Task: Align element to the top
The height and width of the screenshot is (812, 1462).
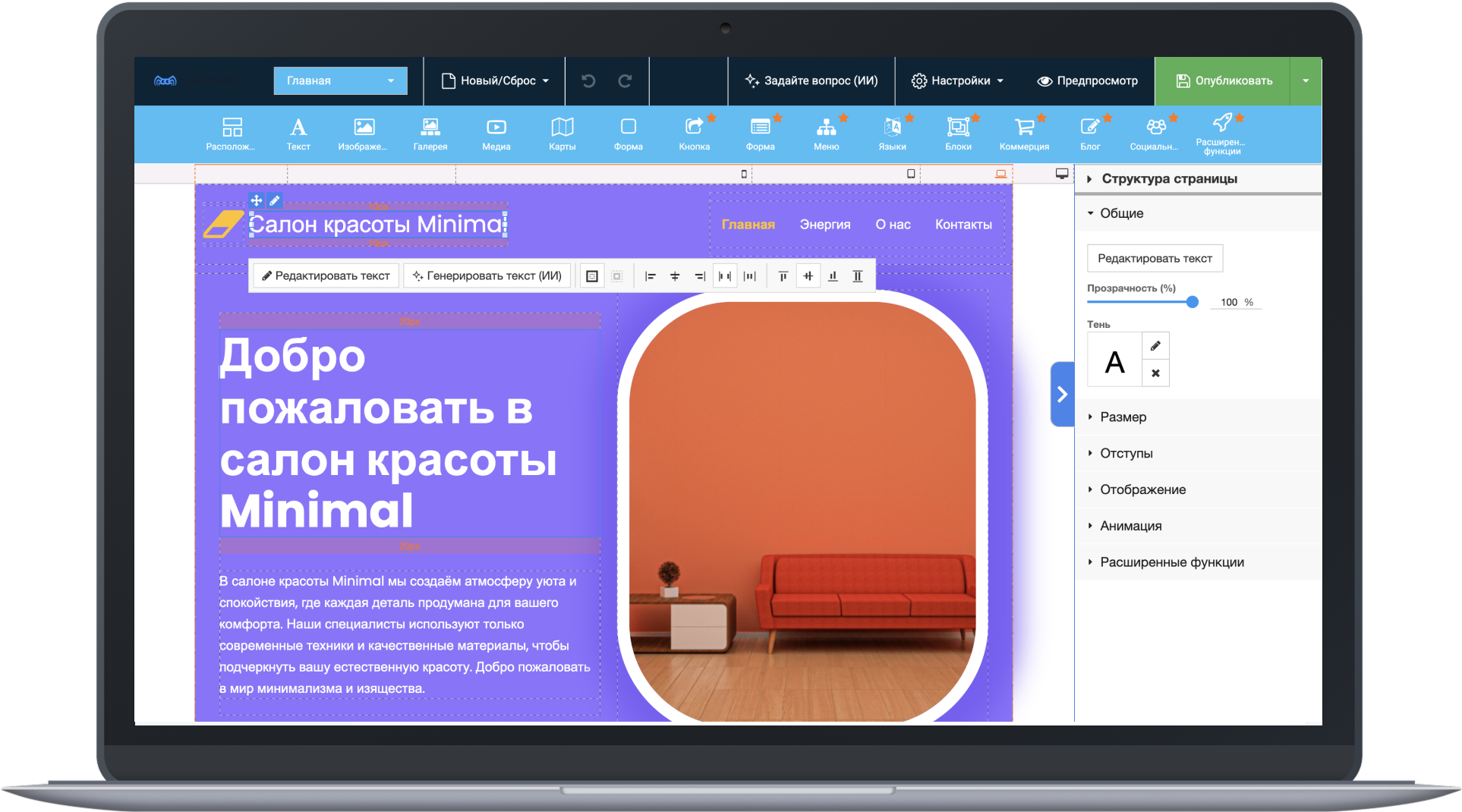Action: 783,276
